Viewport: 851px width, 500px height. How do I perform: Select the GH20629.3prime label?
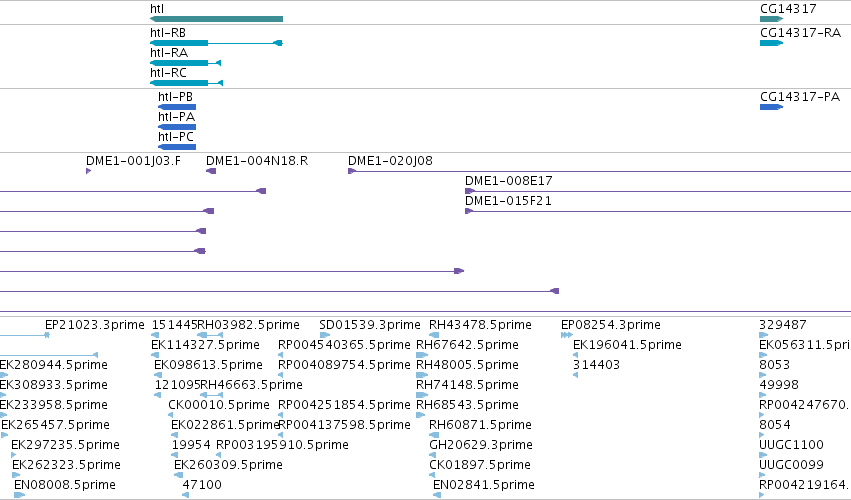[x=481, y=446]
